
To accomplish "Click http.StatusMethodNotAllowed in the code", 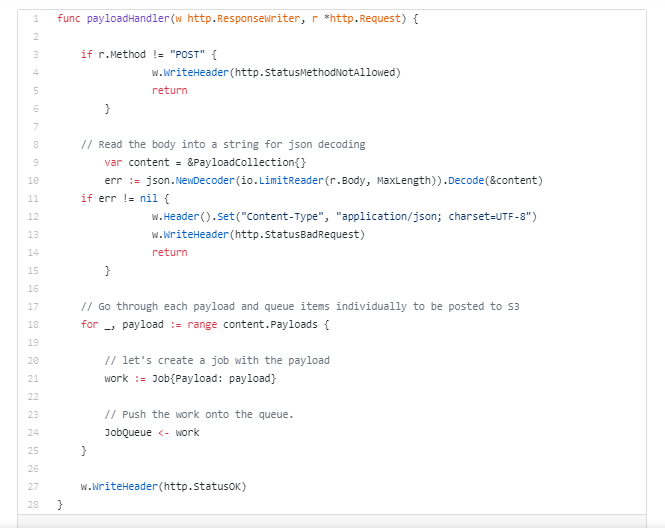I will 316,73.
